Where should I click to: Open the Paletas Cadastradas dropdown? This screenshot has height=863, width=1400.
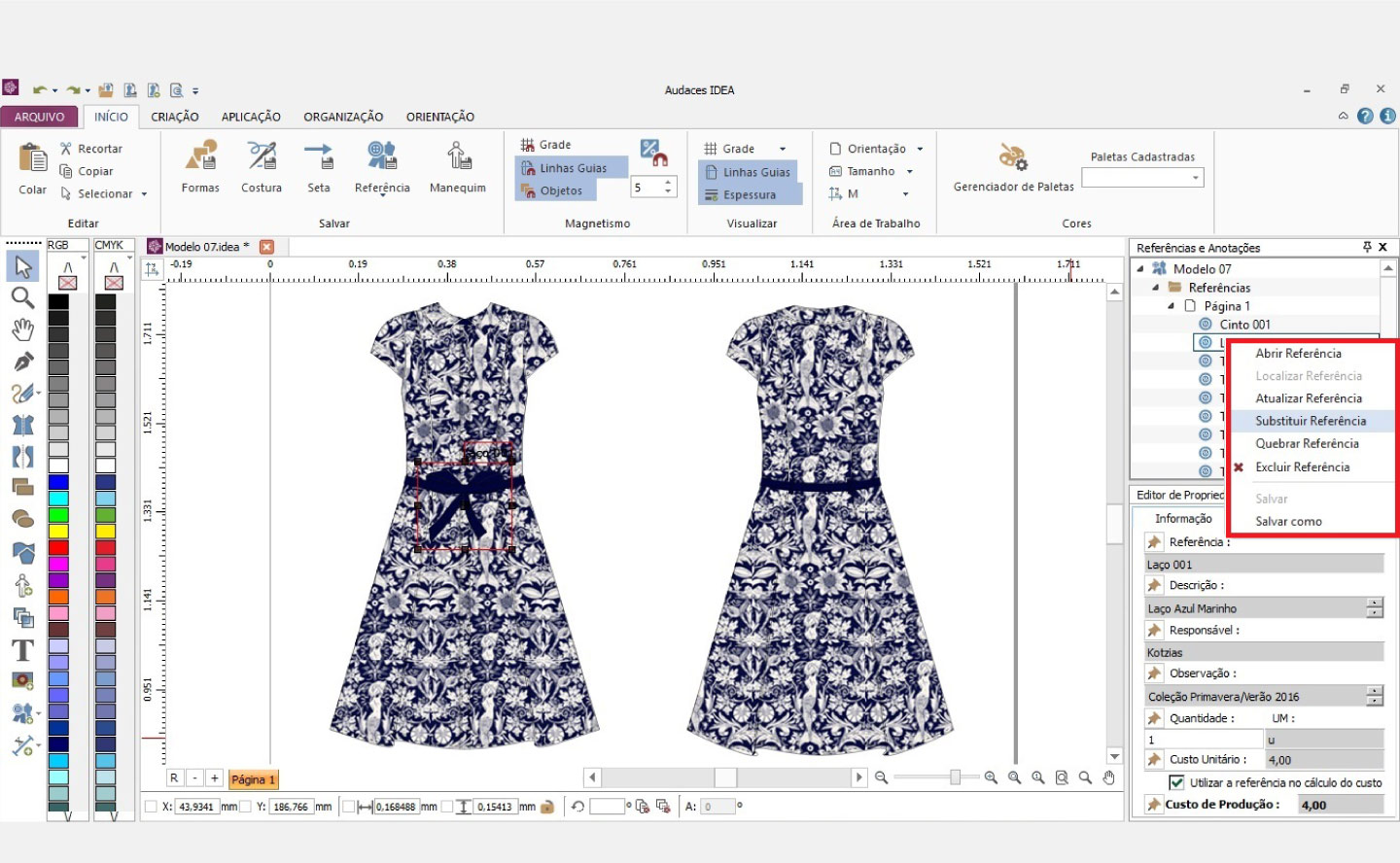coord(1196,178)
